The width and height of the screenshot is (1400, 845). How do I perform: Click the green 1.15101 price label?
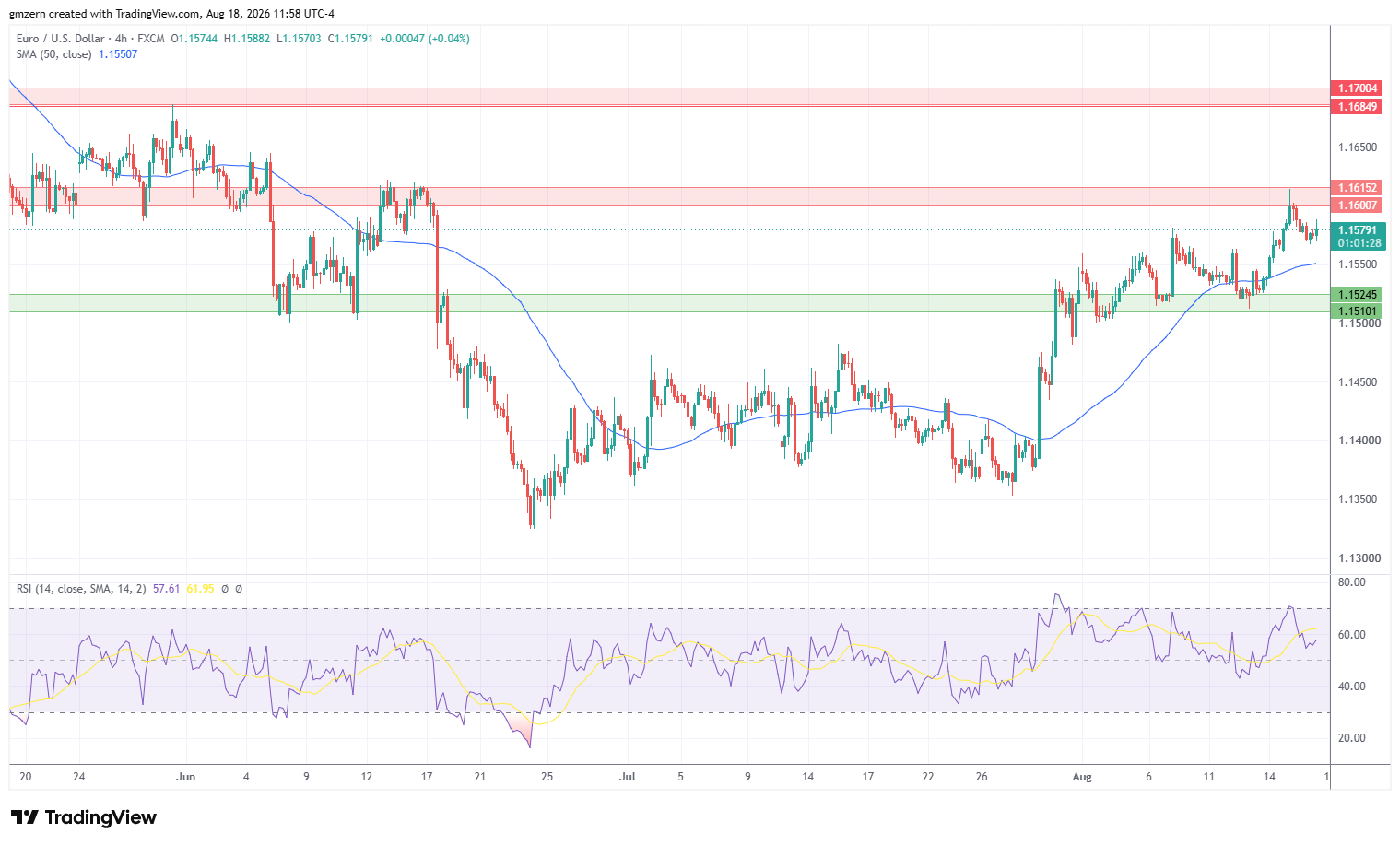point(1358,311)
